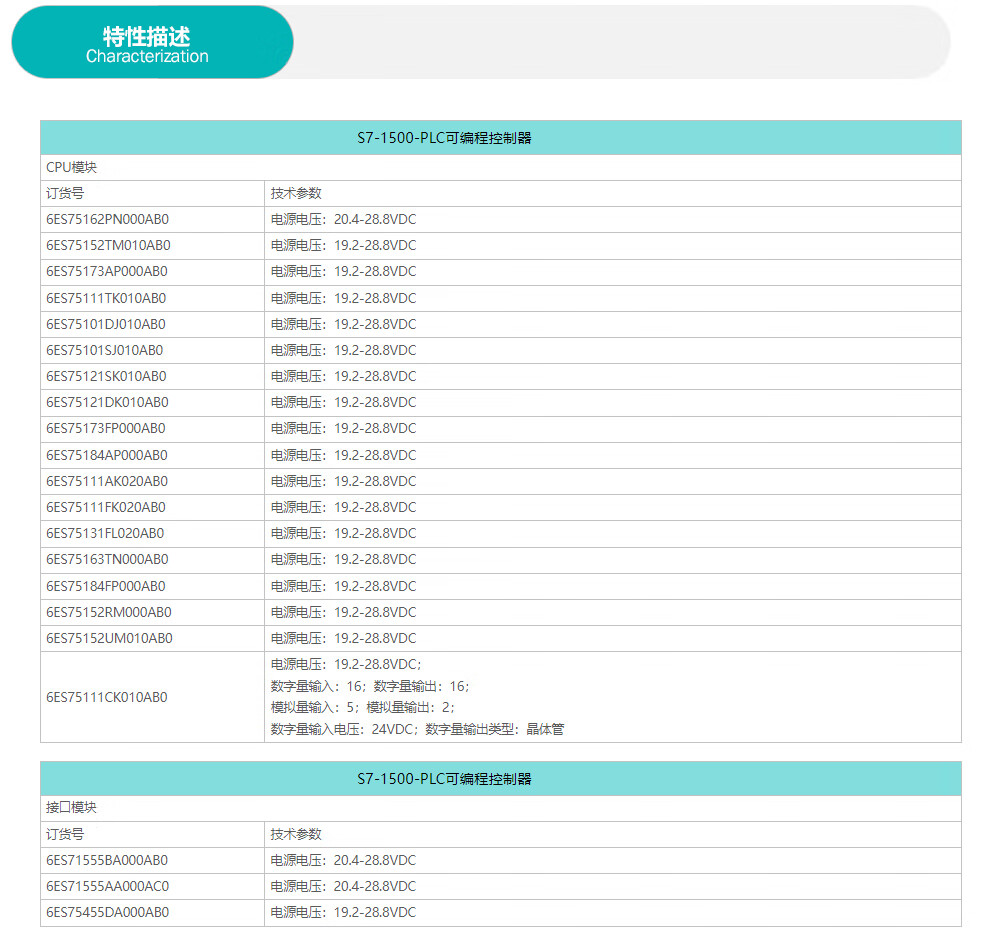Click the voltage value in the 6ES75111AK020AB0 row
This screenshot has width=990, height=942.
(375, 481)
